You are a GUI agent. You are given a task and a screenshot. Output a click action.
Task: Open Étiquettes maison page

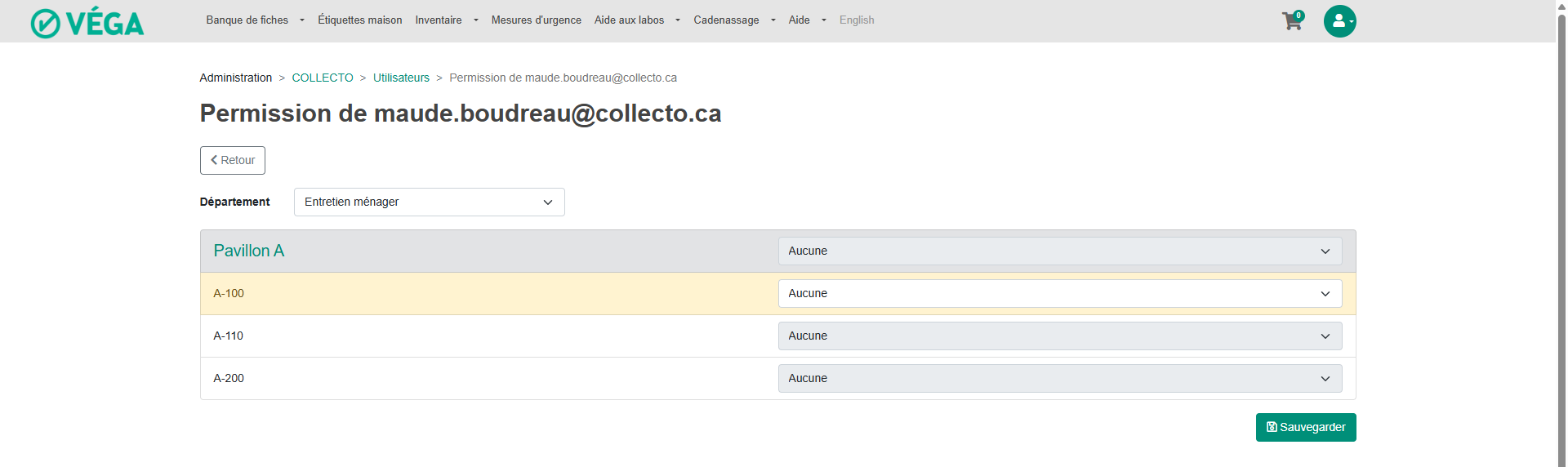click(360, 20)
